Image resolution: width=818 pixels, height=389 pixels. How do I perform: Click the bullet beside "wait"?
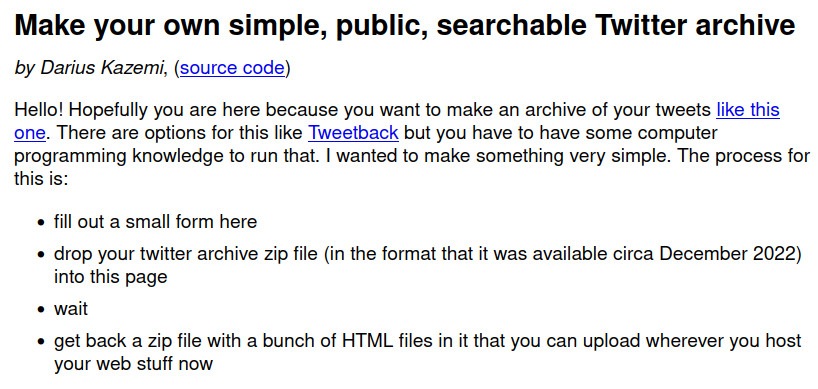click(x=42, y=310)
